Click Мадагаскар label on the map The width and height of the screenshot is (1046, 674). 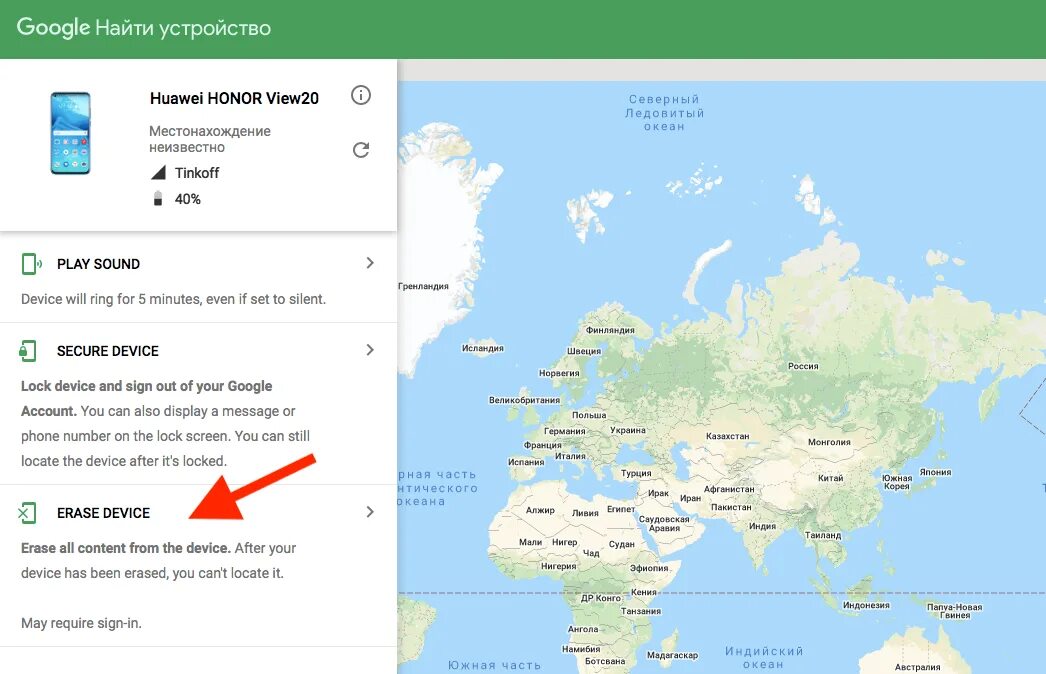[x=672, y=655]
